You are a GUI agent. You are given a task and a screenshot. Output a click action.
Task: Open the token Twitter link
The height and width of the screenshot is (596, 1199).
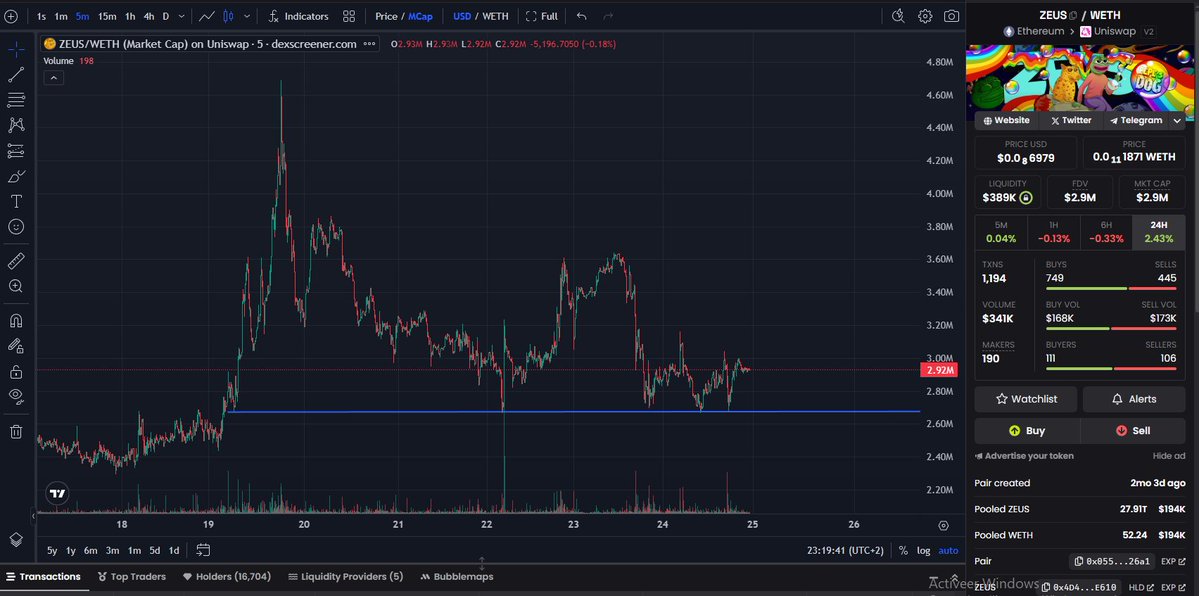click(x=1071, y=120)
